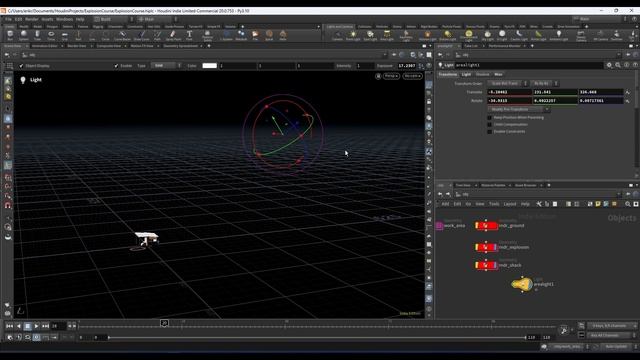Select the Curve Bezier shelf tool
640x360 pixels.
click(122, 36)
